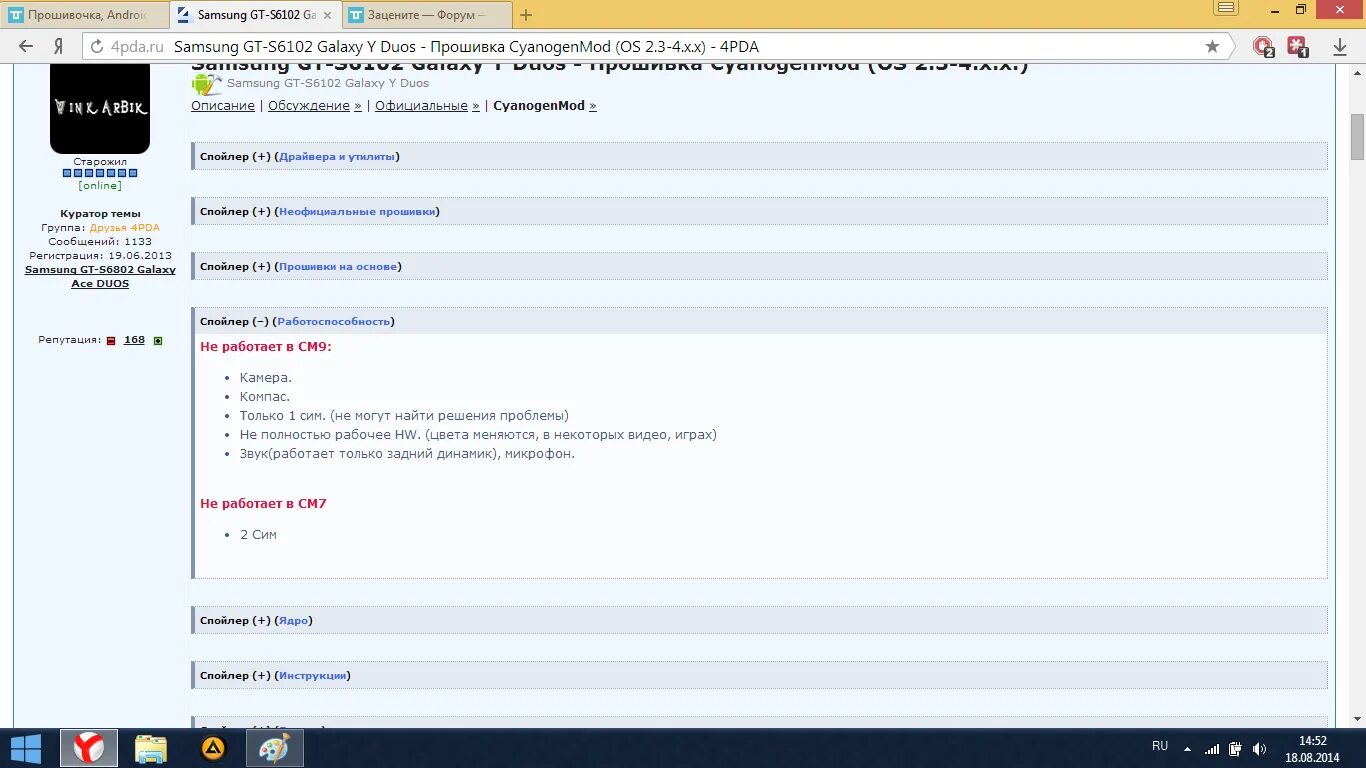Open the Описание link
1366x768 pixels.
(223, 106)
